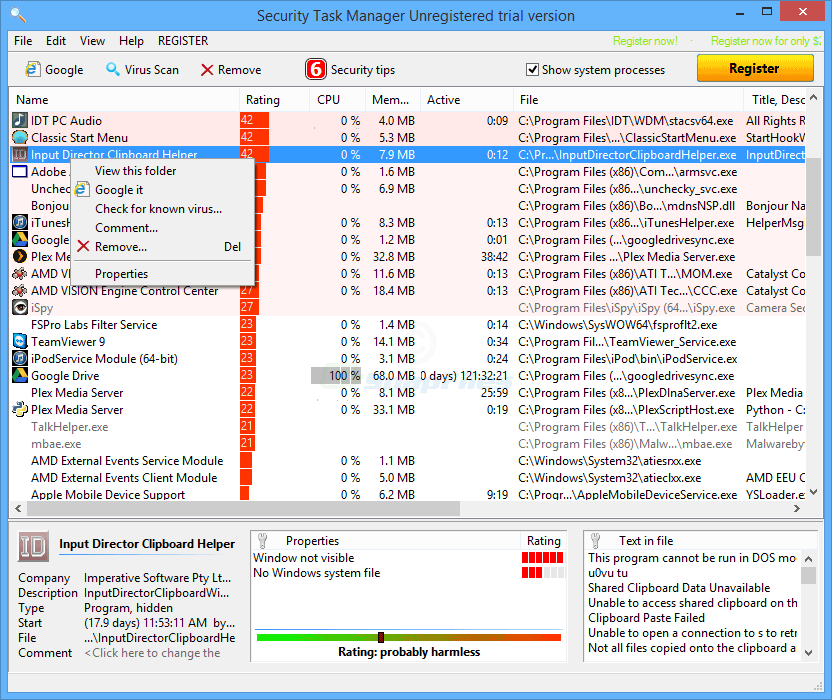832x700 pixels.
Task: Toggle Show system processes checkbox
Action: tap(532, 70)
